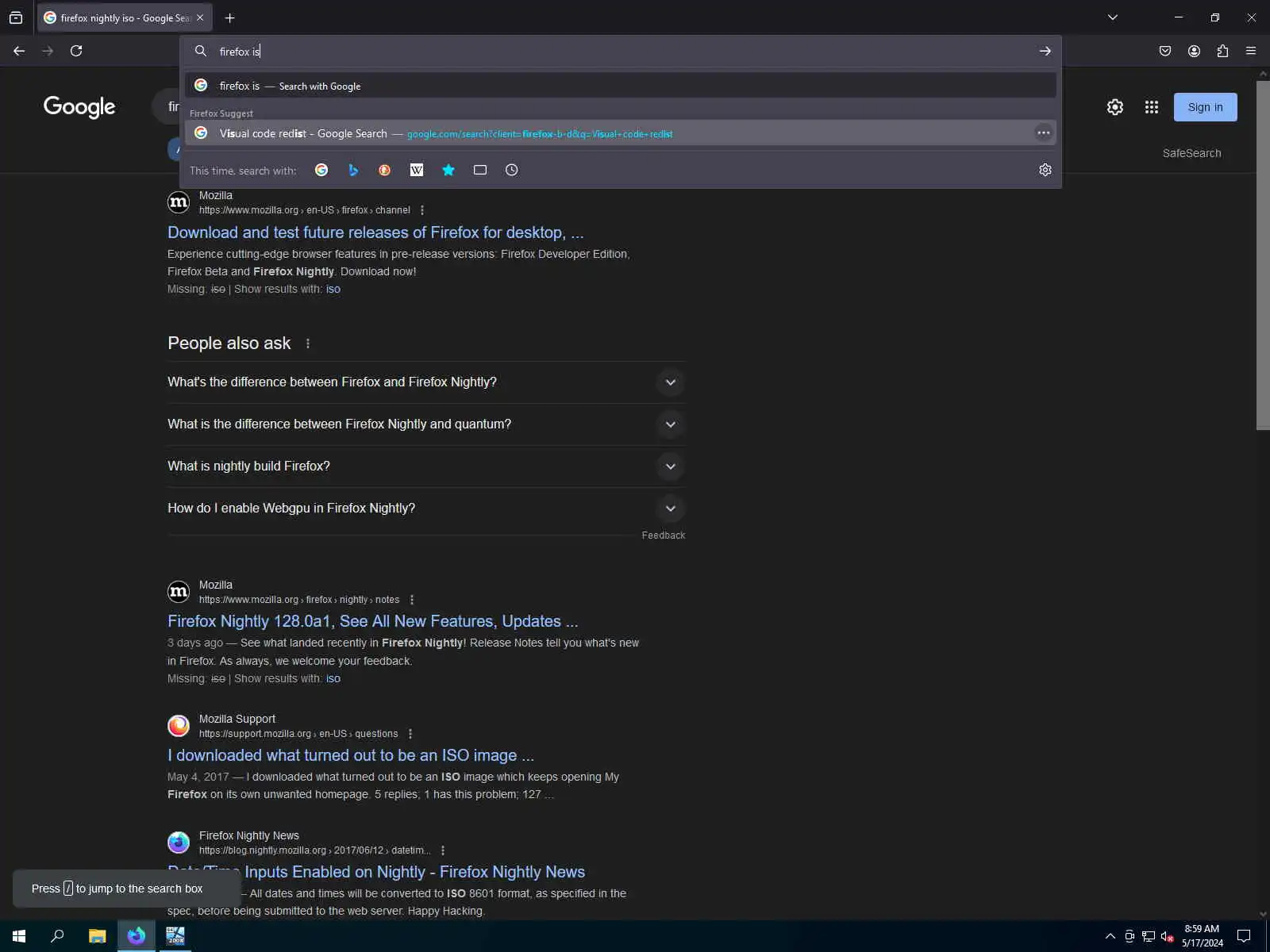Image resolution: width=1270 pixels, height=952 pixels.
Task: Expand 'What is the difference between Firefox Nightly and quantum?'
Action: (x=426, y=424)
